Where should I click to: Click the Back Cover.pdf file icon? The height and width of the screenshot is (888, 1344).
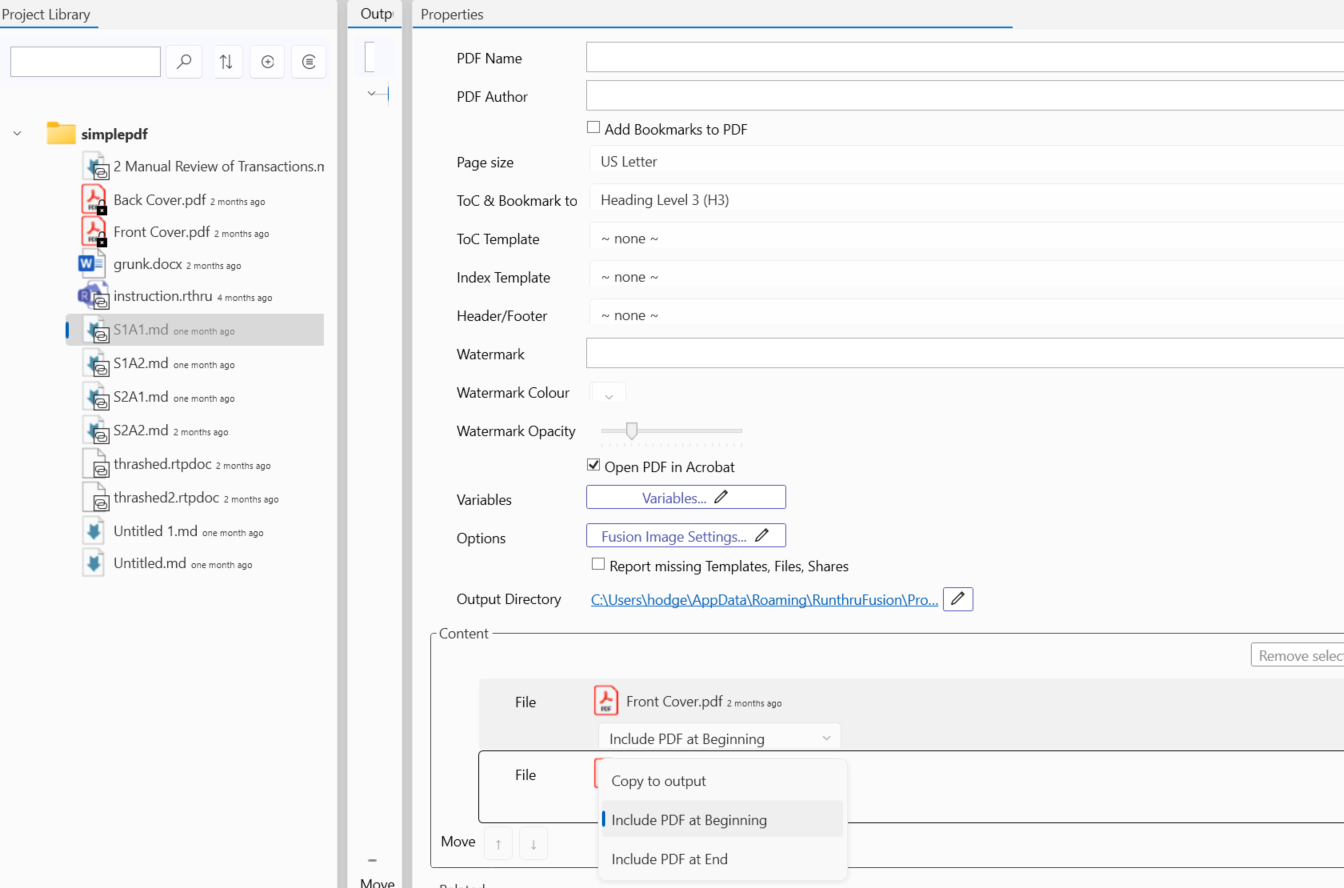point(94,200)
